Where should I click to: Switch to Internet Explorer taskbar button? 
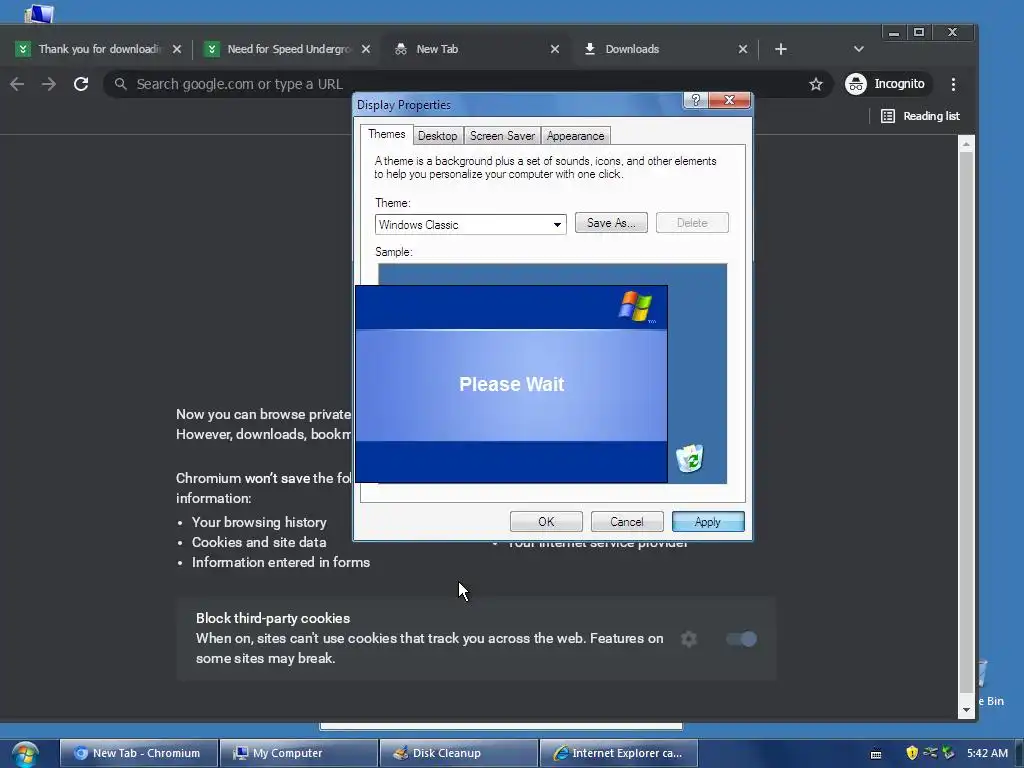pos(618,753)
